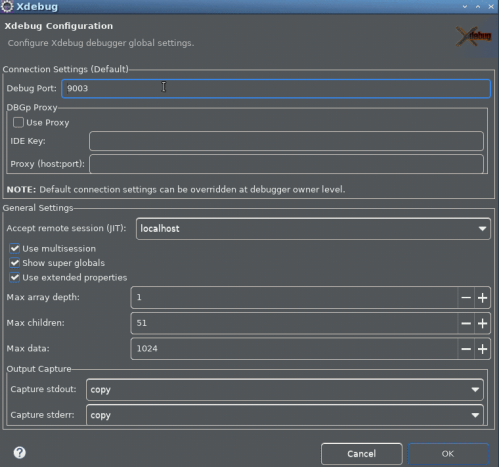This screenshot has height=467, width=499.
Task: Focus the Debug Port field
Action: 276,88
